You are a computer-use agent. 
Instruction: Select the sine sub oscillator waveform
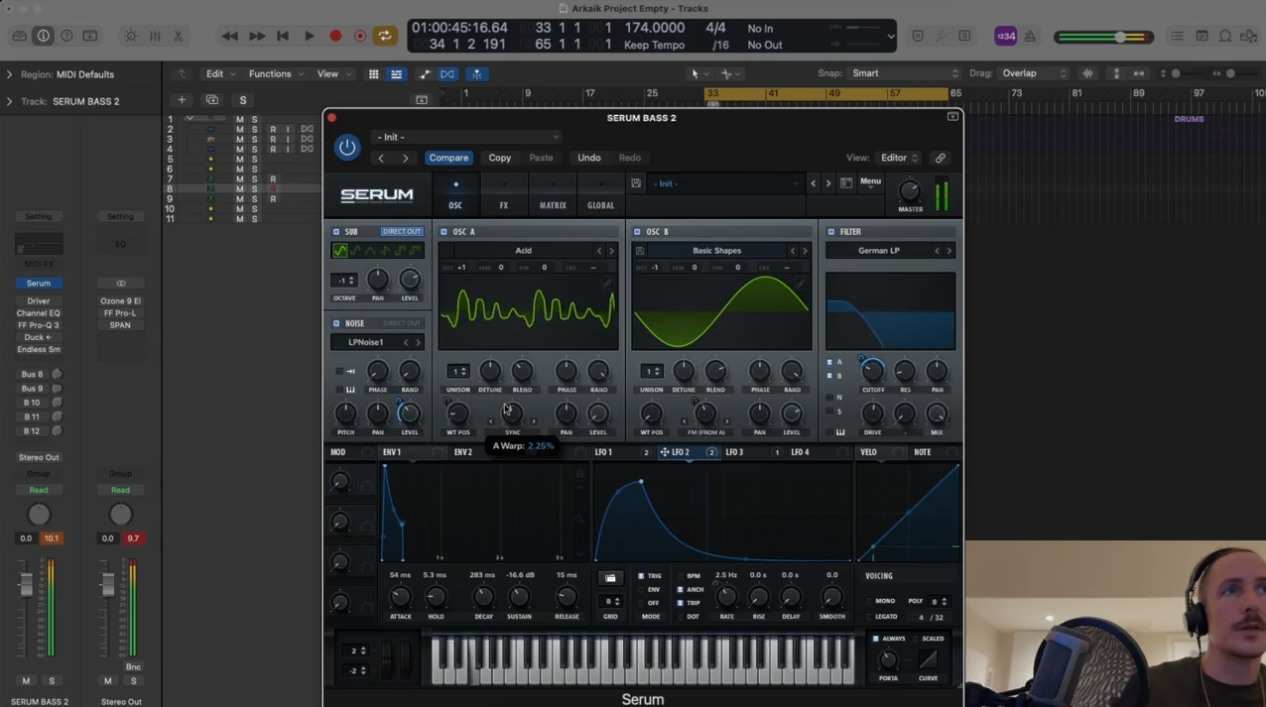coord(341,251)
